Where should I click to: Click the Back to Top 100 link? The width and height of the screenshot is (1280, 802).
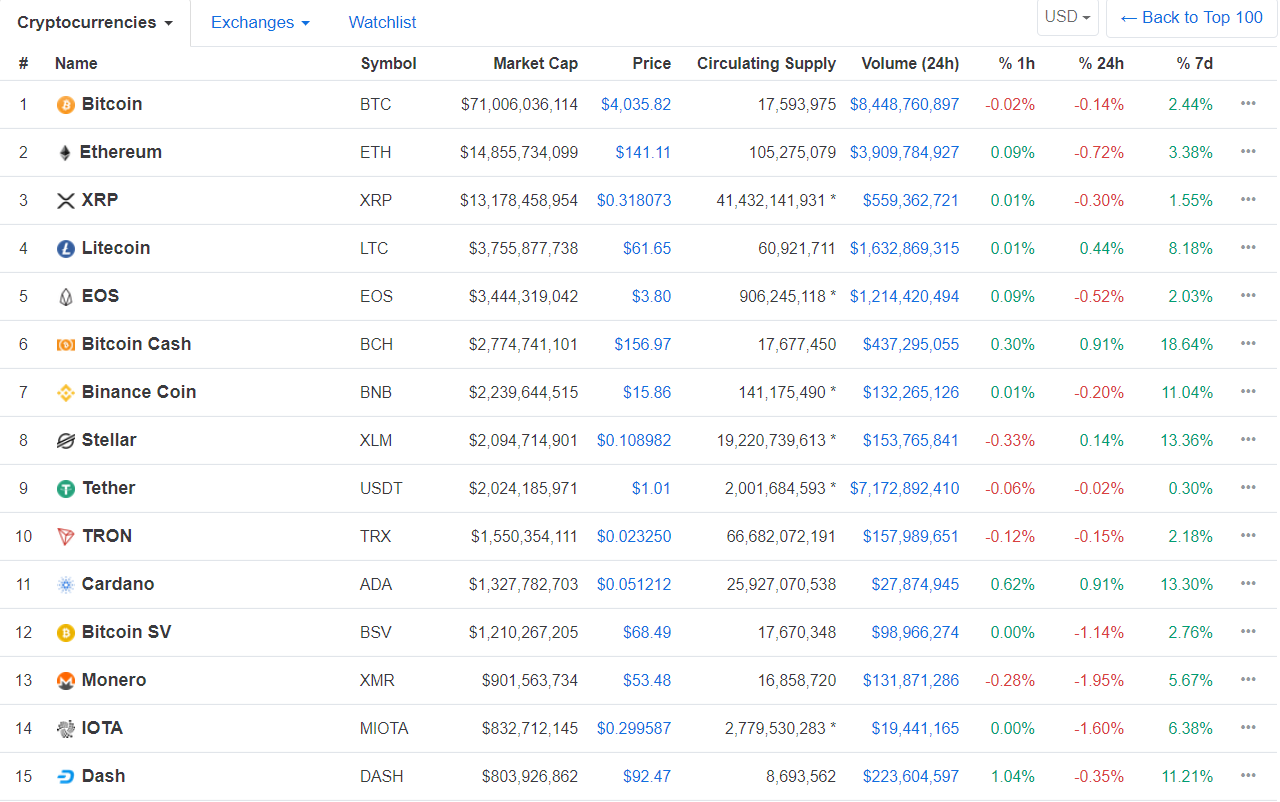point(1191,17)
